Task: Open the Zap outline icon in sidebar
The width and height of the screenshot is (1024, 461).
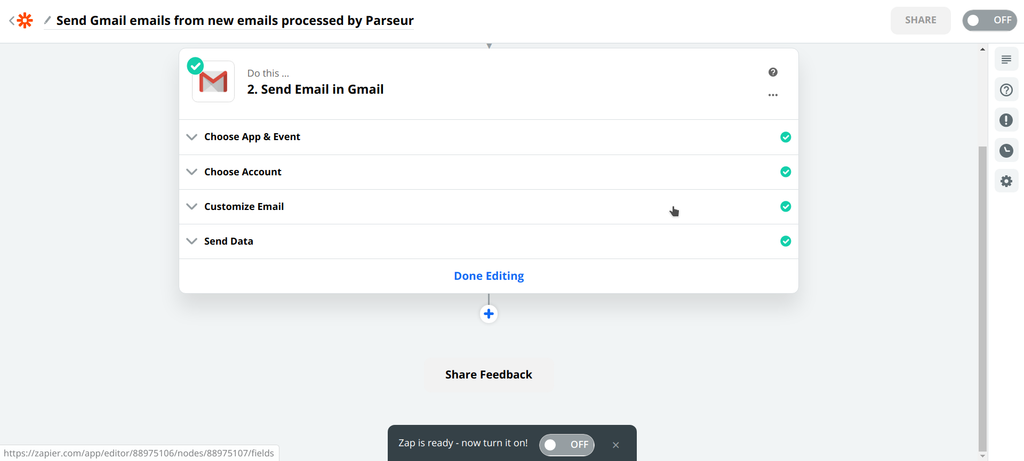Action: pyautogui.click(x=1006, y=60)
